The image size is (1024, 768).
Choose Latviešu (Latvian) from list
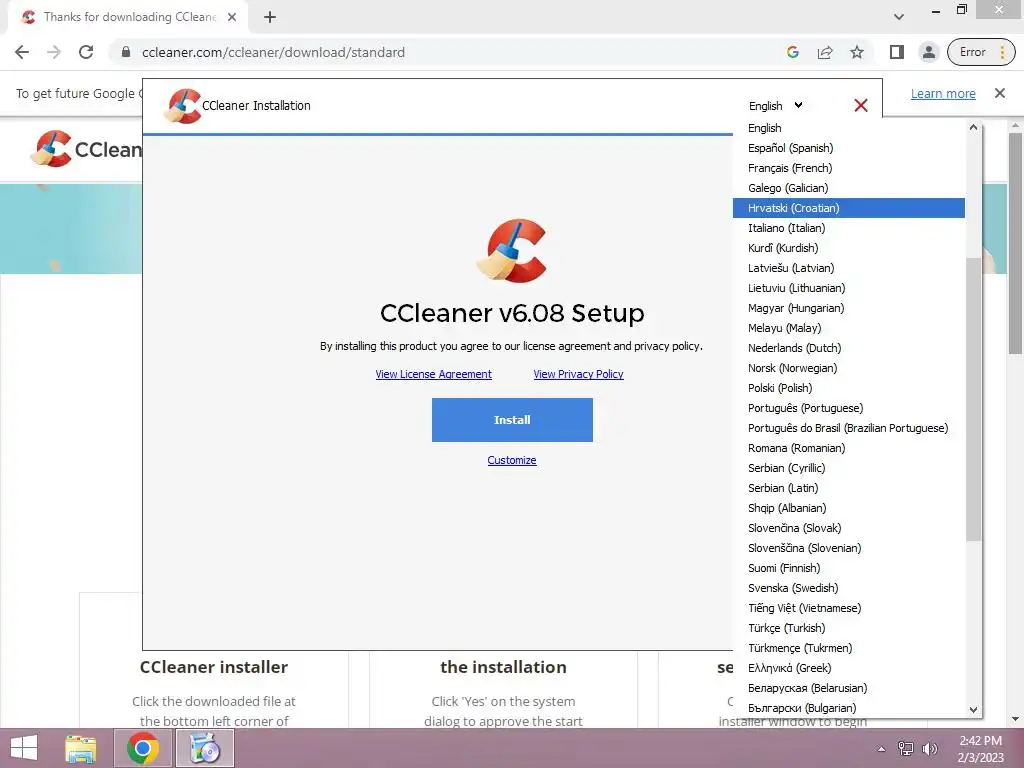848,268
